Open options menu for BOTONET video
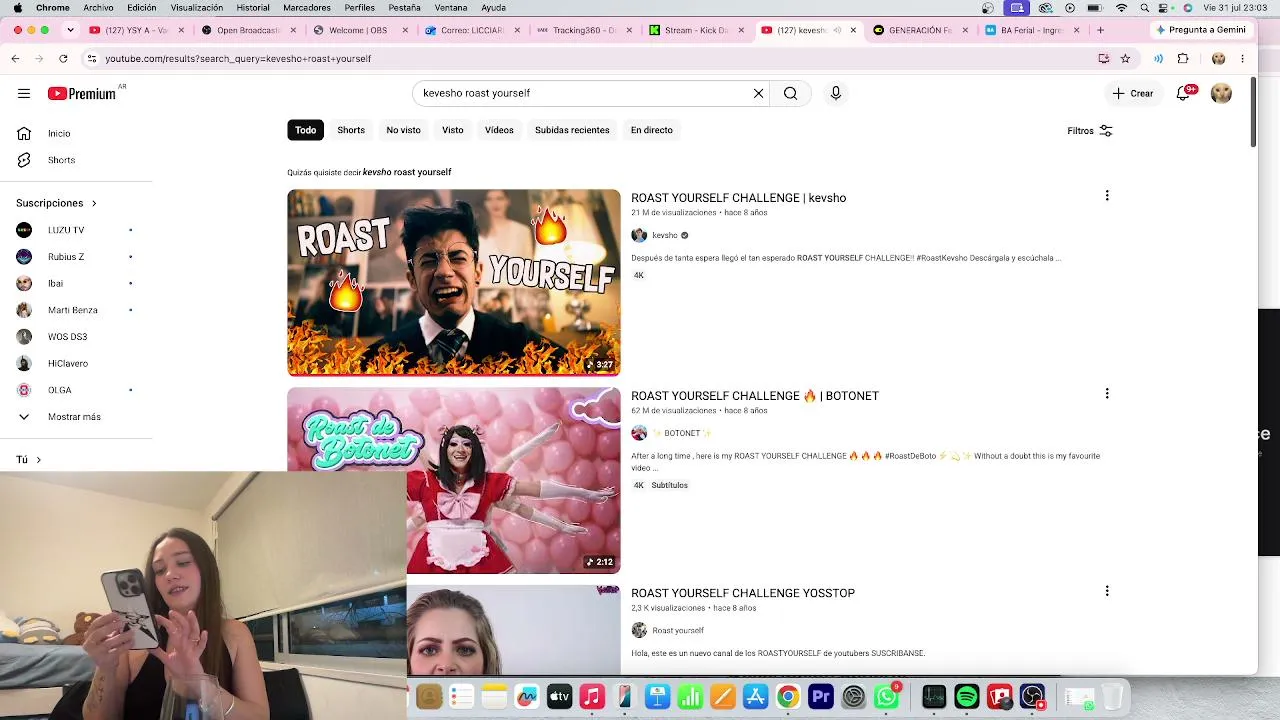 pyautogui.click(x=1107, y=394)
